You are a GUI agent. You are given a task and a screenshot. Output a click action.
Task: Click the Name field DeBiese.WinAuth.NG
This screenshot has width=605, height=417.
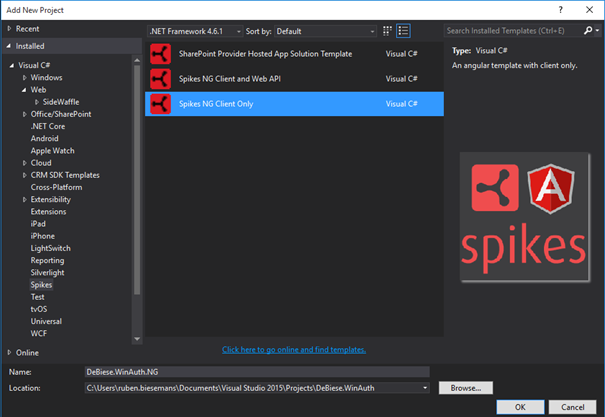click(257, 372)
